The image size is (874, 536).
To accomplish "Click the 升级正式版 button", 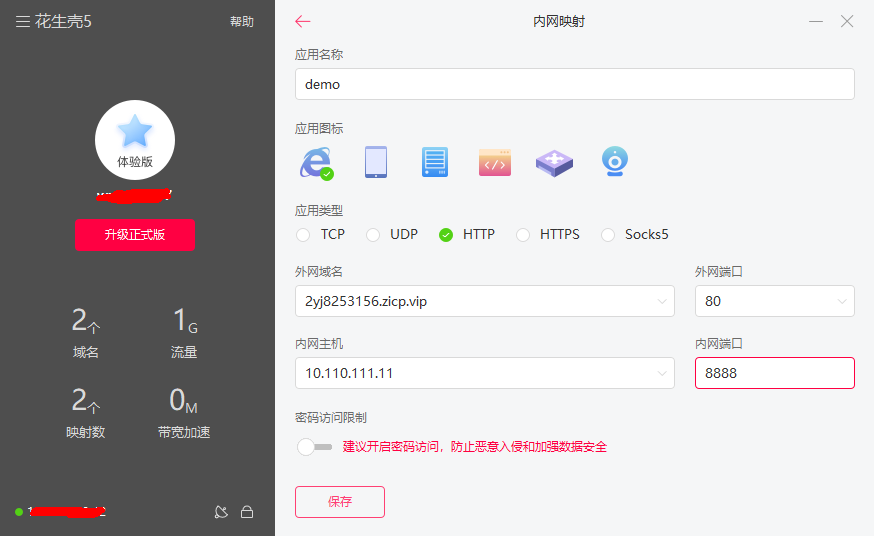I will (x=135, y=235).
